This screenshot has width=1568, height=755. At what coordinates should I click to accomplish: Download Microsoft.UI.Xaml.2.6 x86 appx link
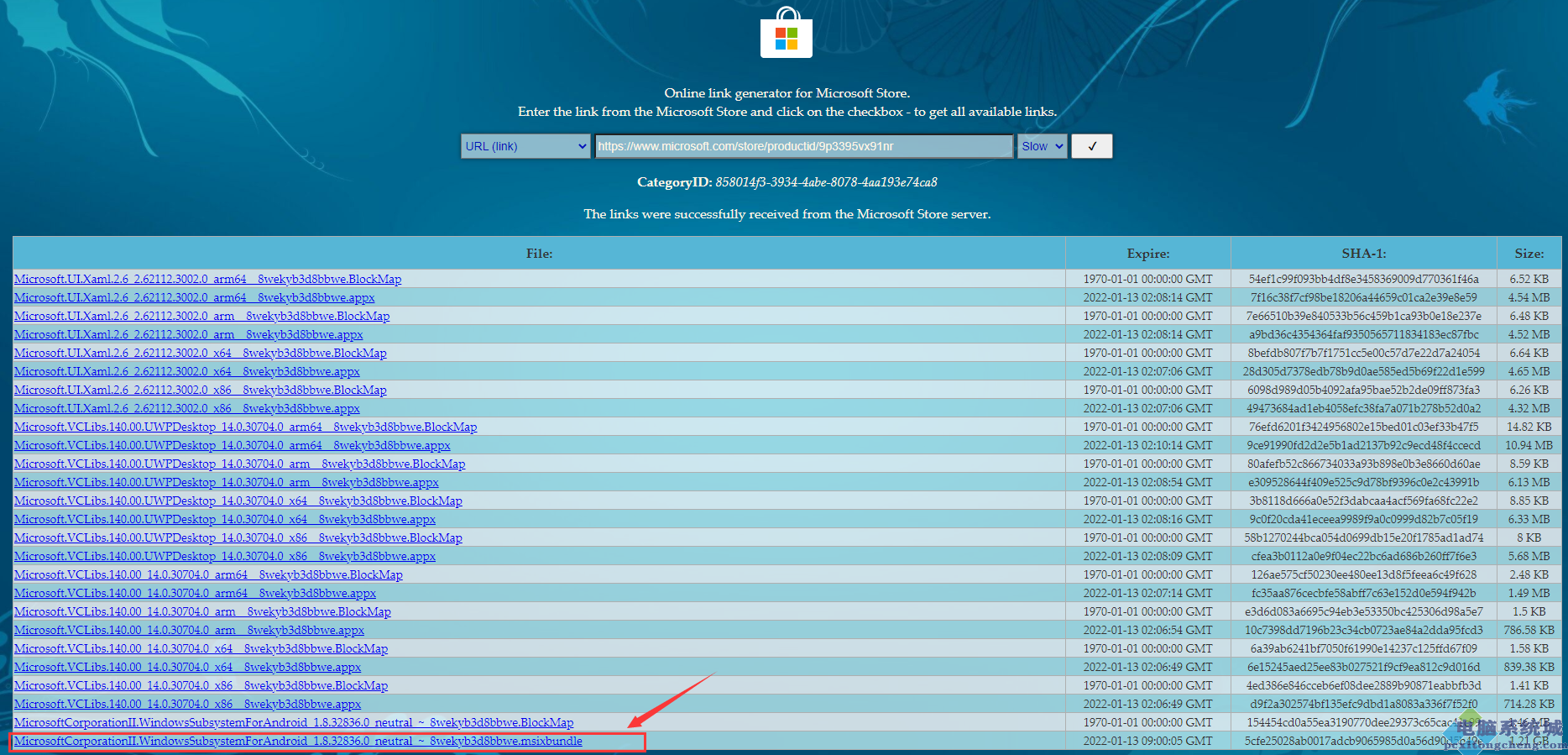[x=186, y=408]
